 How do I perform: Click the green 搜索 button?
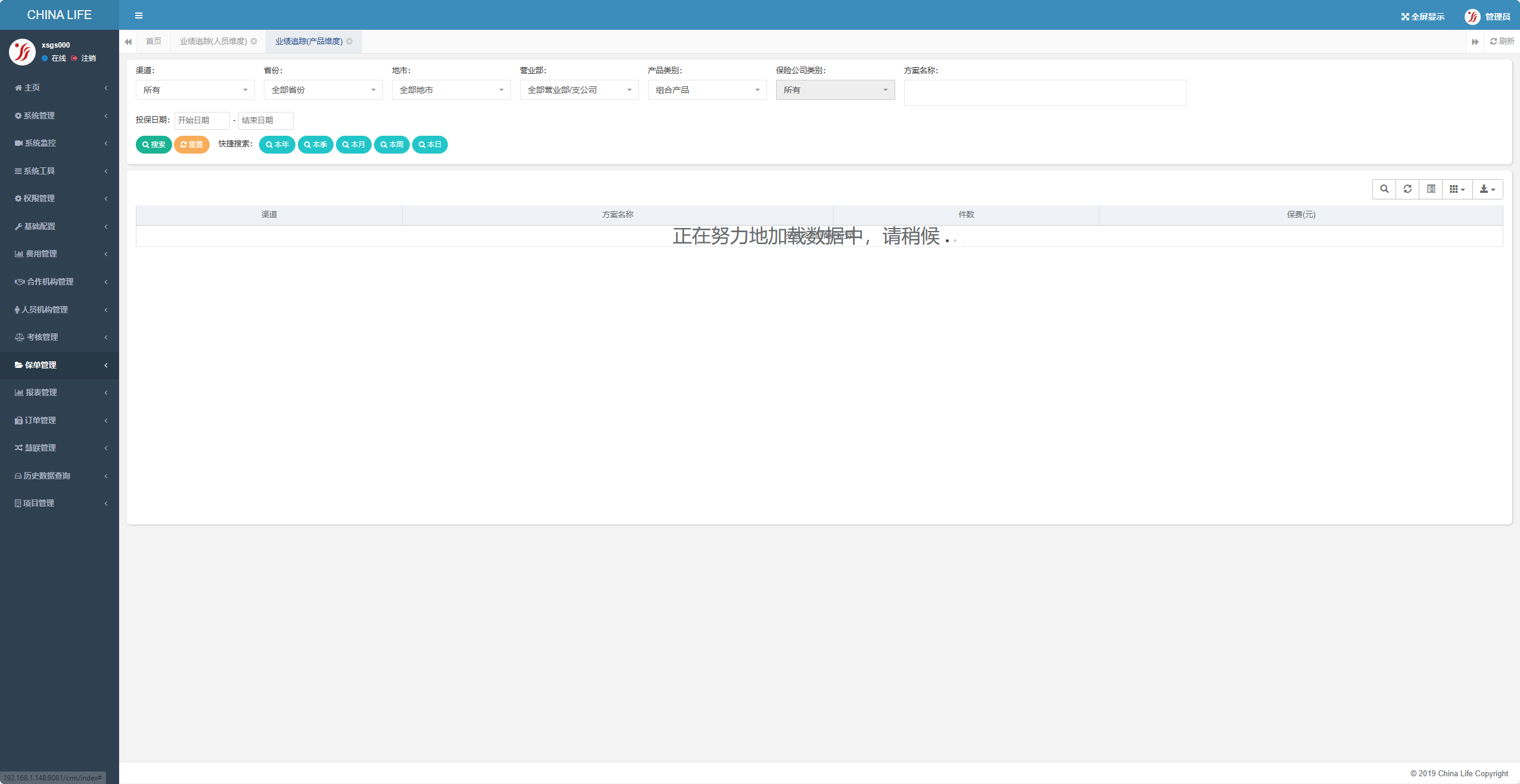154,145
